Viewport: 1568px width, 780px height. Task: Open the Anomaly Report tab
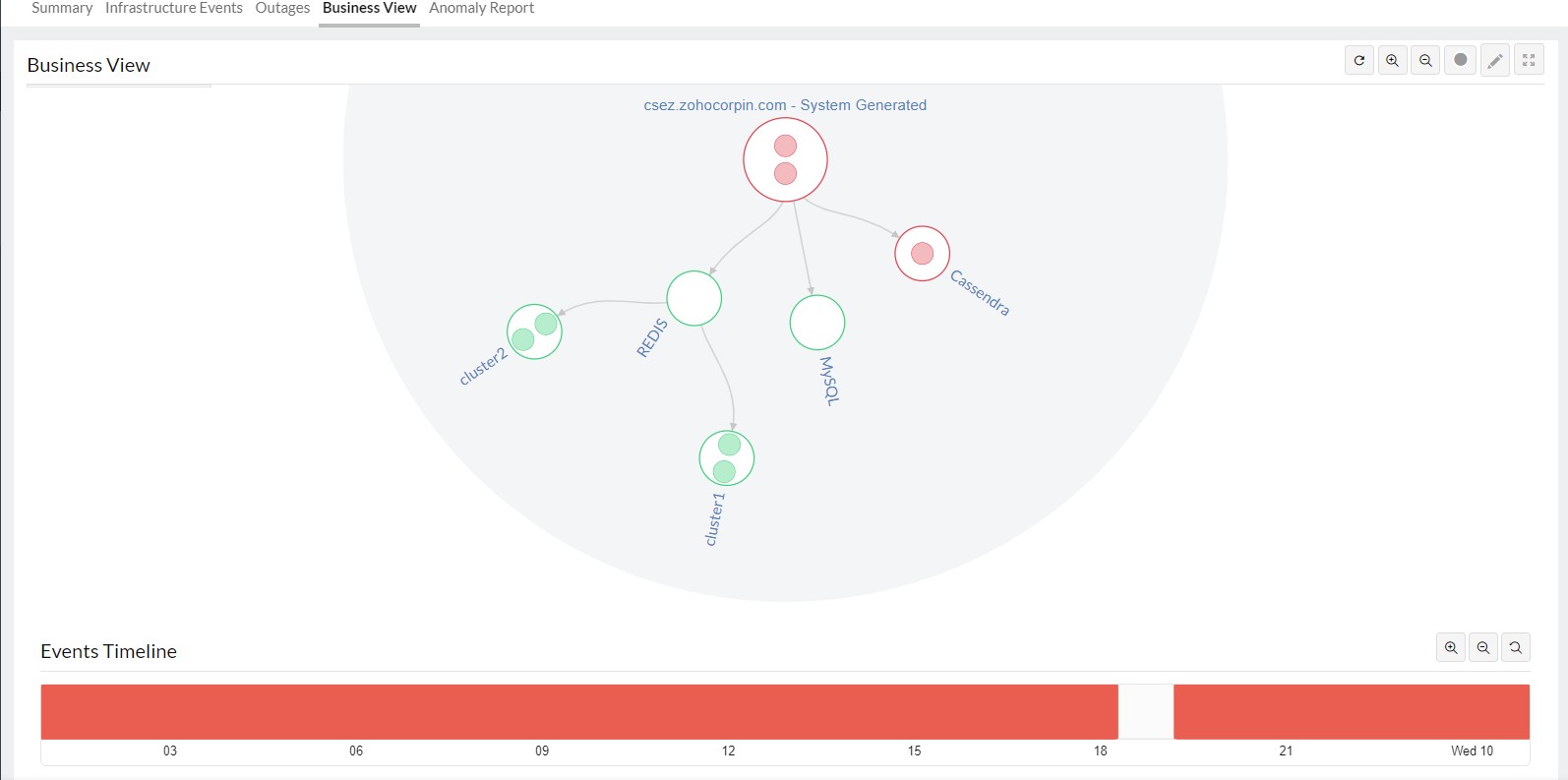[482, 8]
